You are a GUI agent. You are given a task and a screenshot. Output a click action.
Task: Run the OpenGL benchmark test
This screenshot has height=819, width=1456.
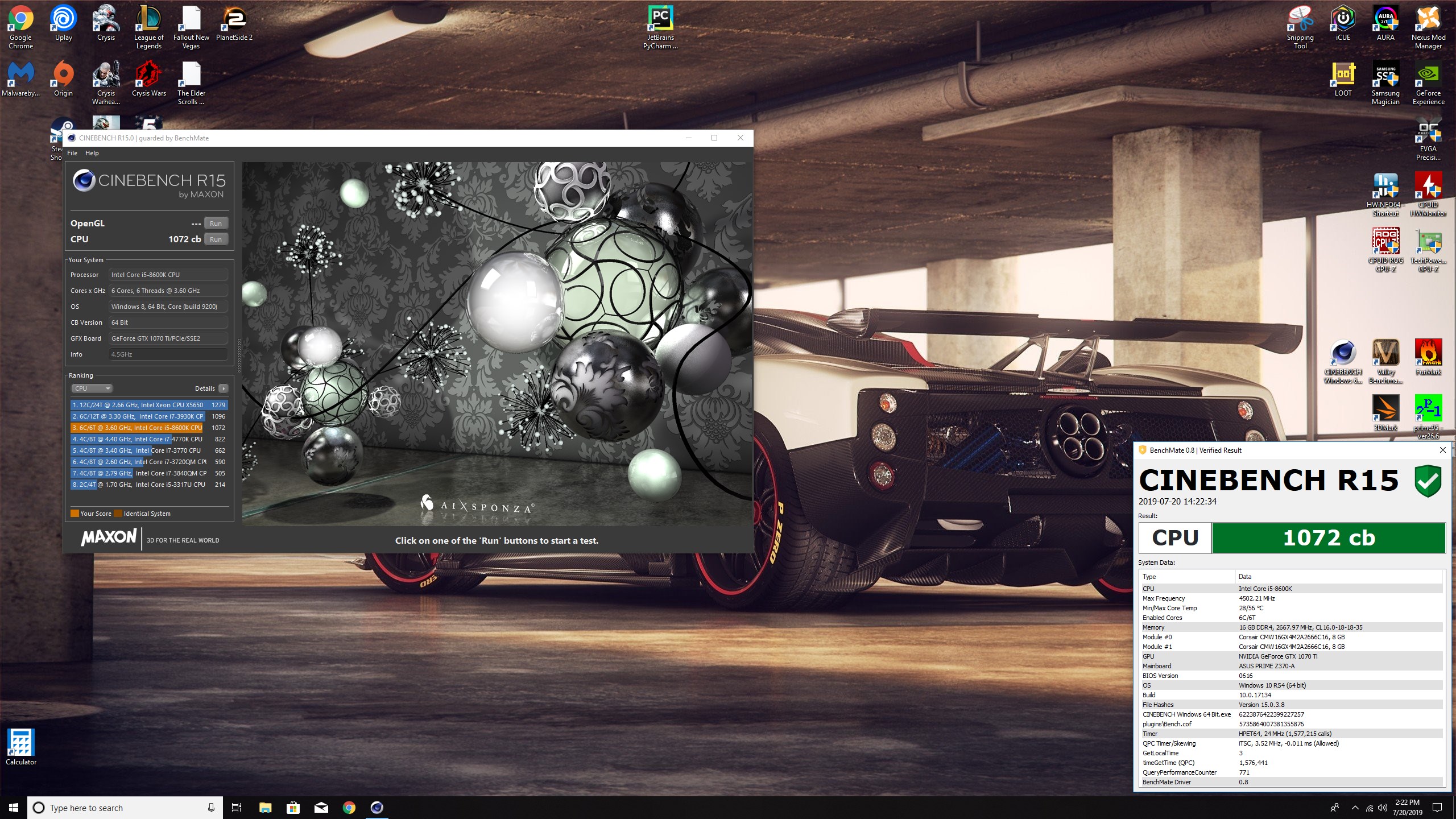pos(216,224)
